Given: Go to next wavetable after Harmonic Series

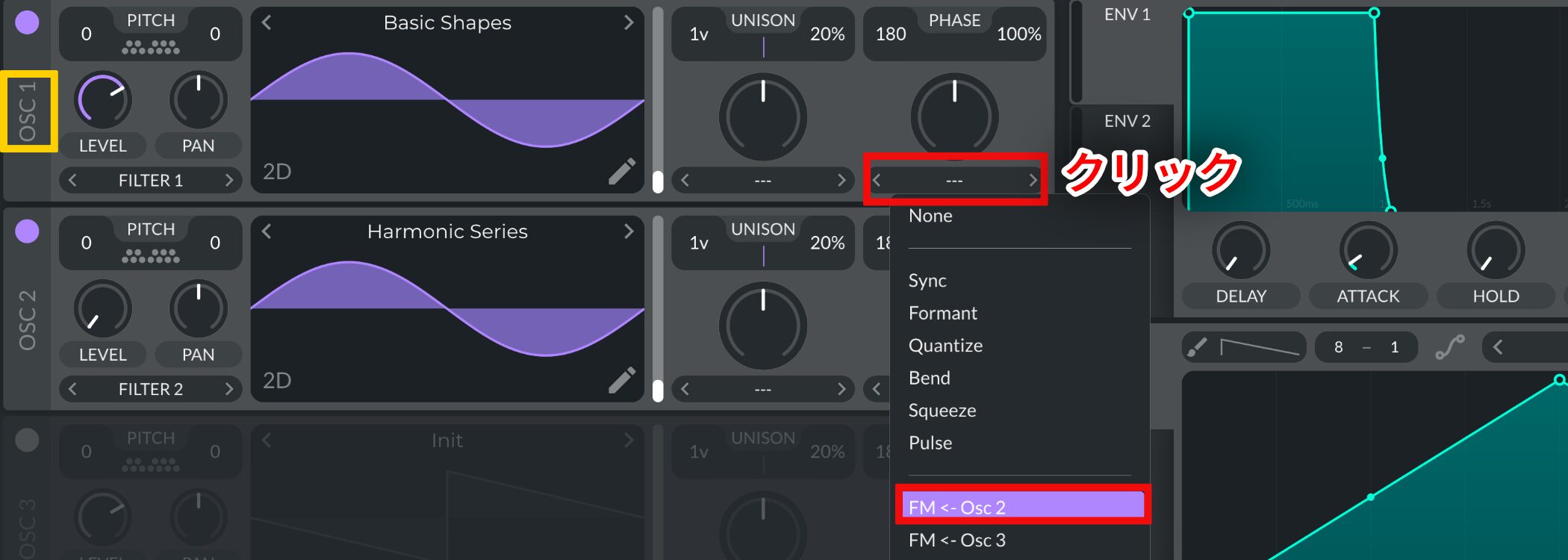Looking at the screenshot, I should click(629, 231).
